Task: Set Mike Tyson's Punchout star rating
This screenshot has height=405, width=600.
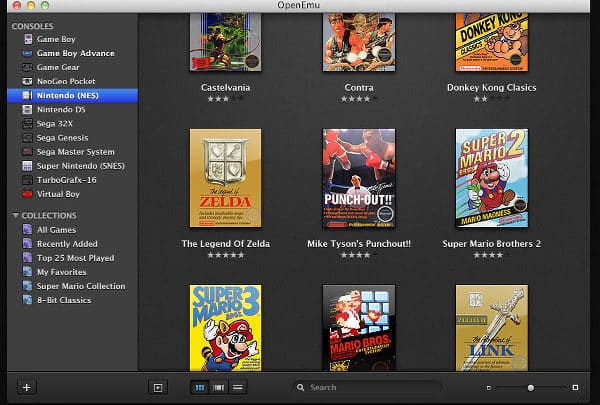Action: click(x=359, y=255)
